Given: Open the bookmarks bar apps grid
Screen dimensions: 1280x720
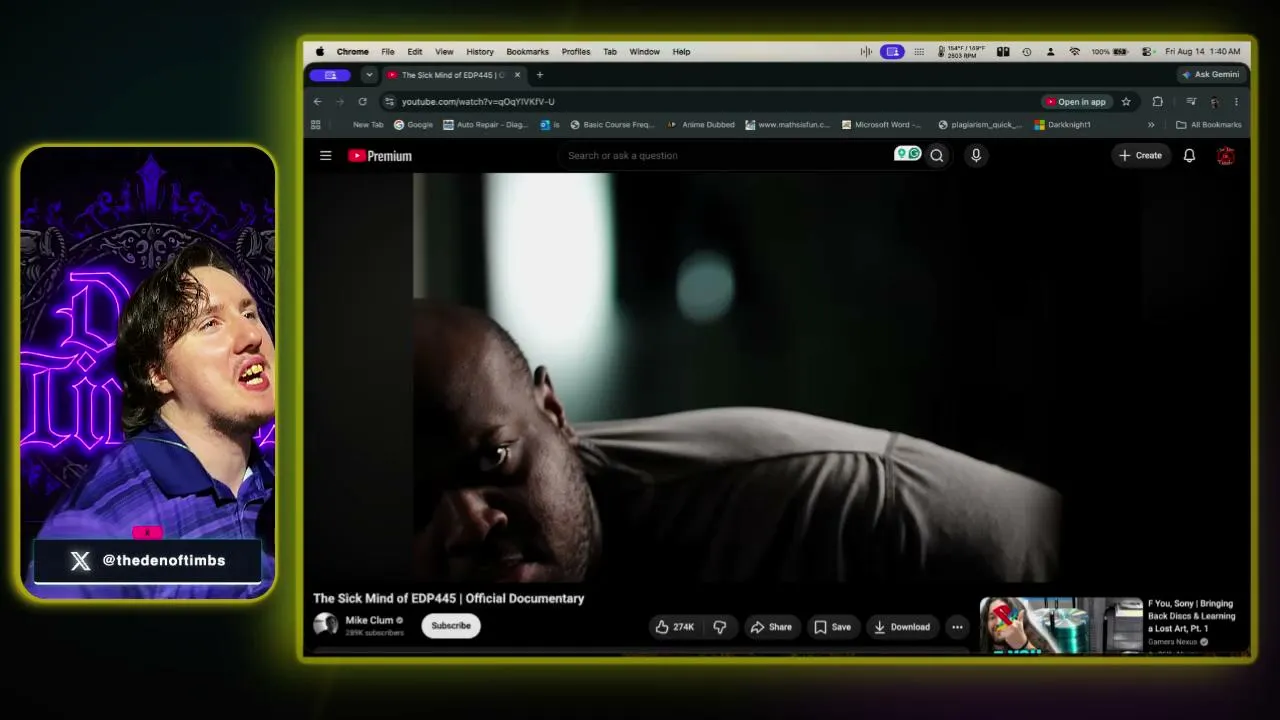Looking at the screenshot, I should point(316,125).
